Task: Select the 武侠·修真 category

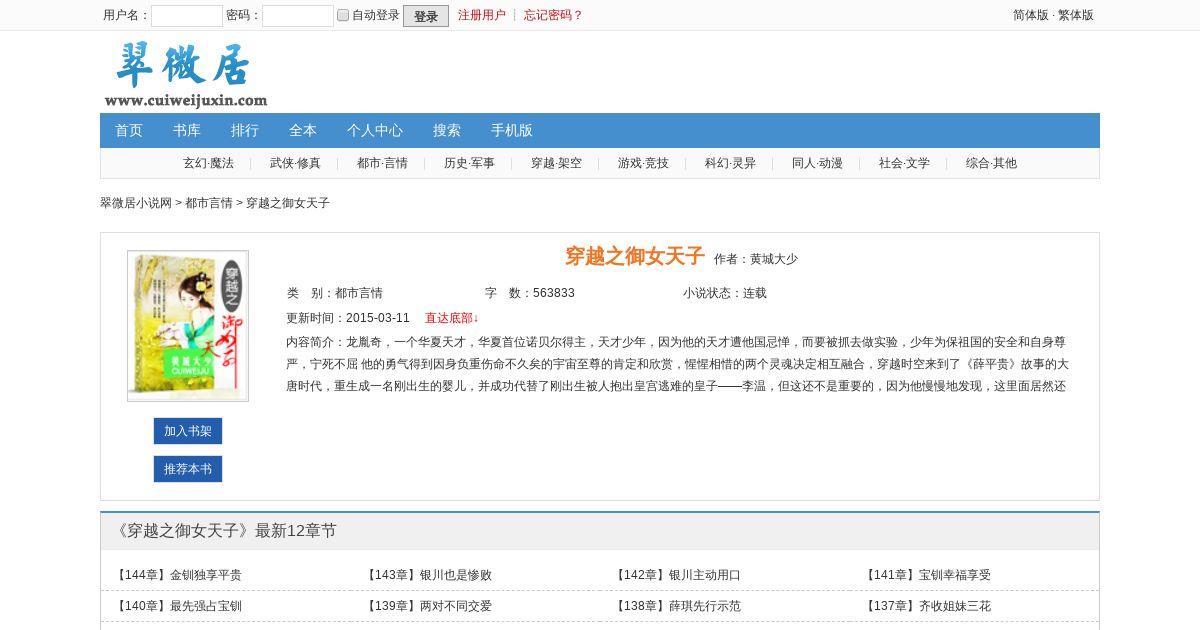Action: tap(295, 163)
